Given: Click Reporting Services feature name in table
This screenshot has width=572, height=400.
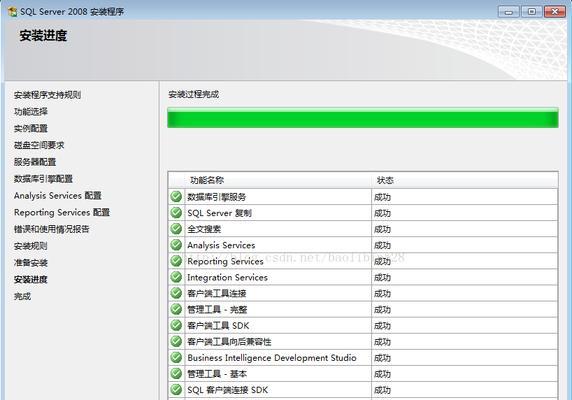Looking at the screenshot, I should (225, 261).
